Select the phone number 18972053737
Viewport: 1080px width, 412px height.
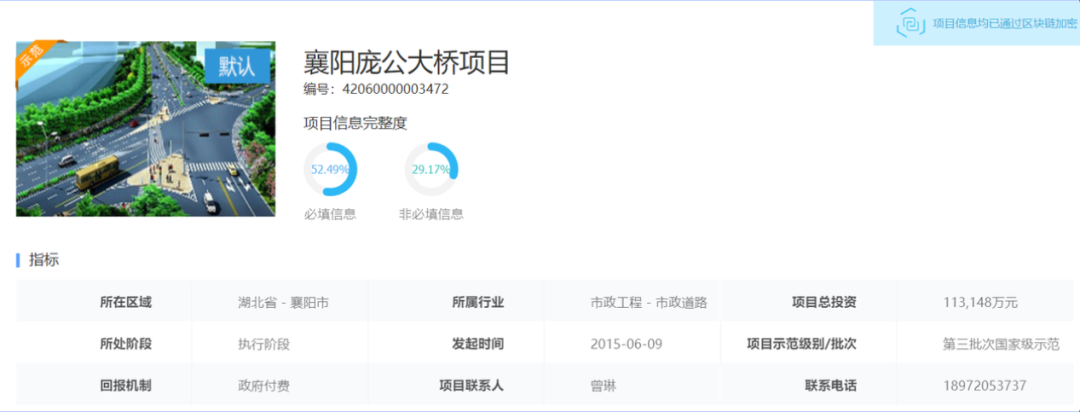(x=985, y=384)
